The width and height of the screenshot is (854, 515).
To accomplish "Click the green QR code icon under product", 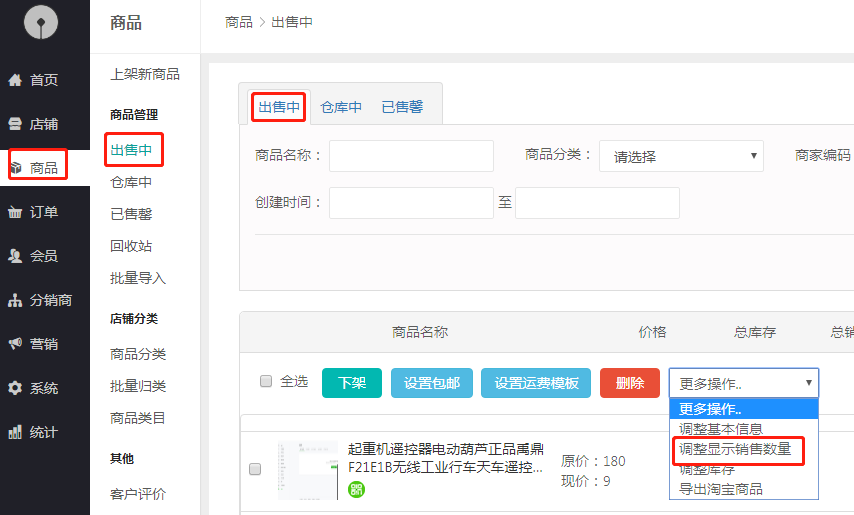I will click(357, 489).
